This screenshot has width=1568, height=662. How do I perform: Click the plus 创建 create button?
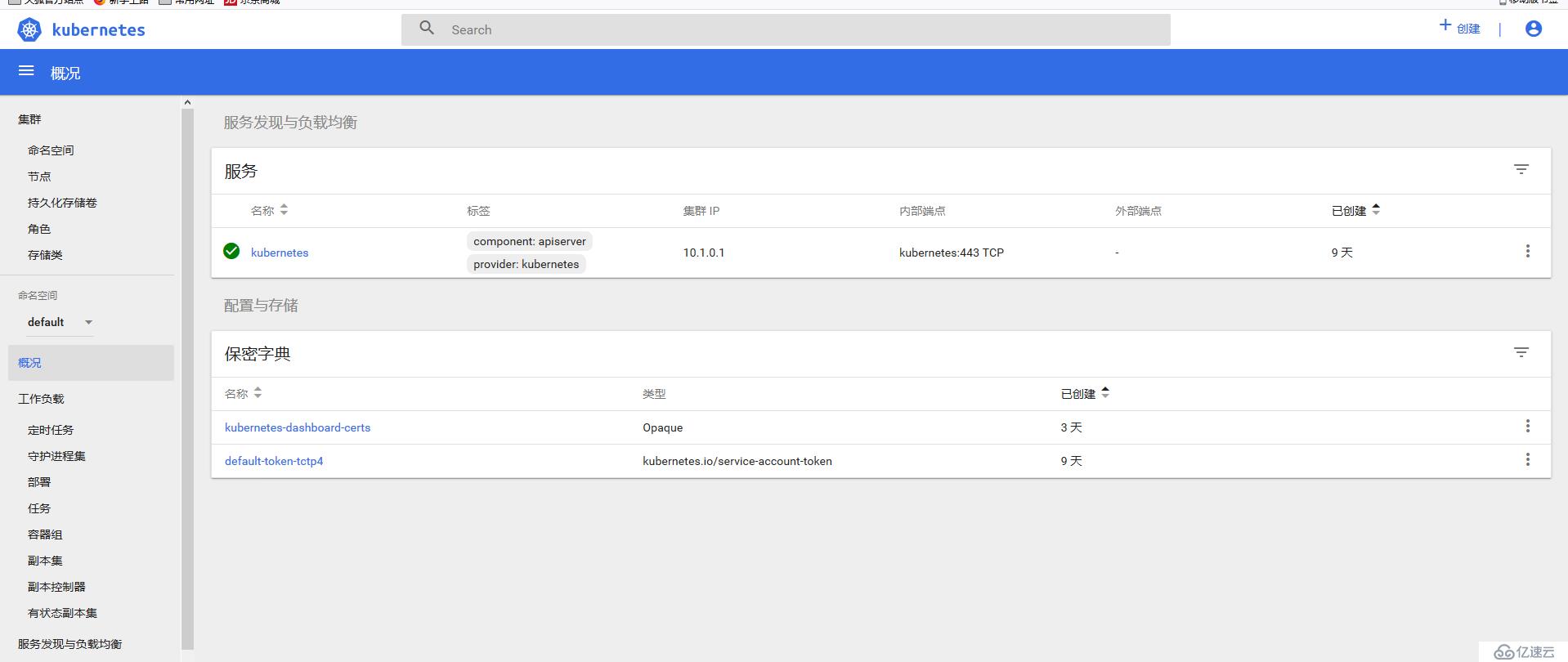pyautogui.click(x=1460, y=28)
